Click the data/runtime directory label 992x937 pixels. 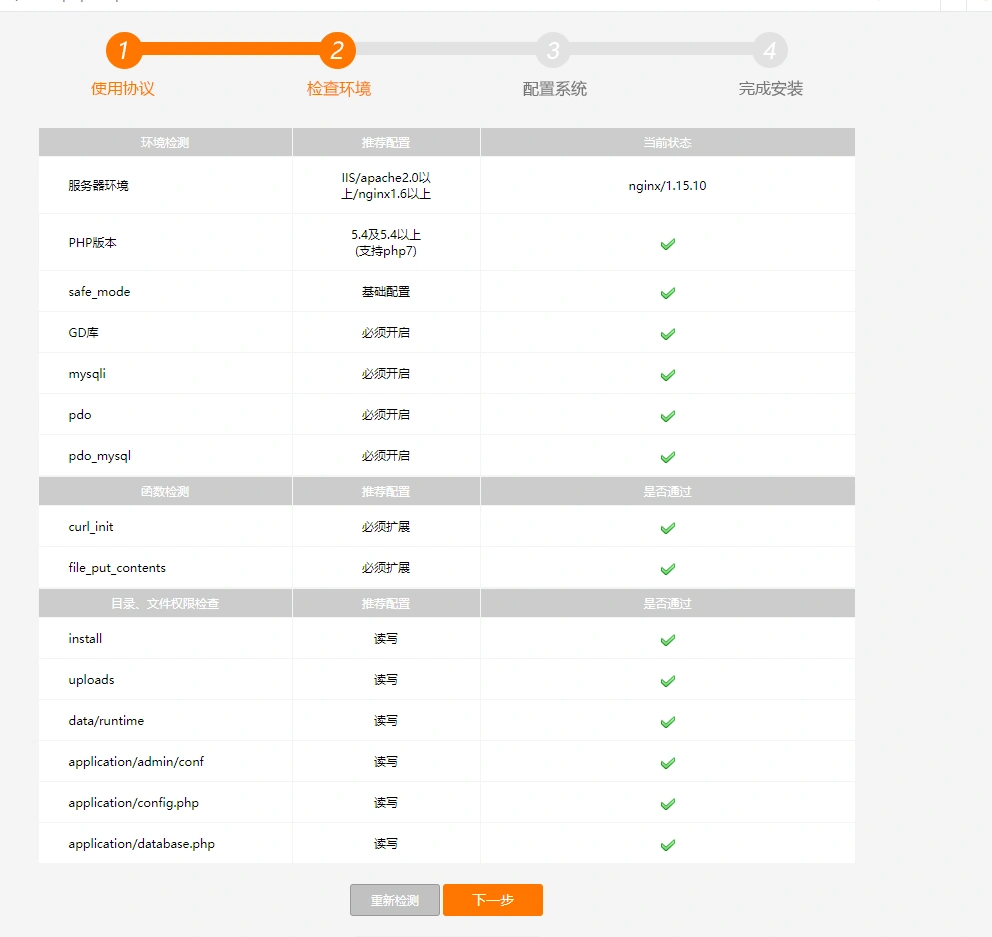point(106,721)
